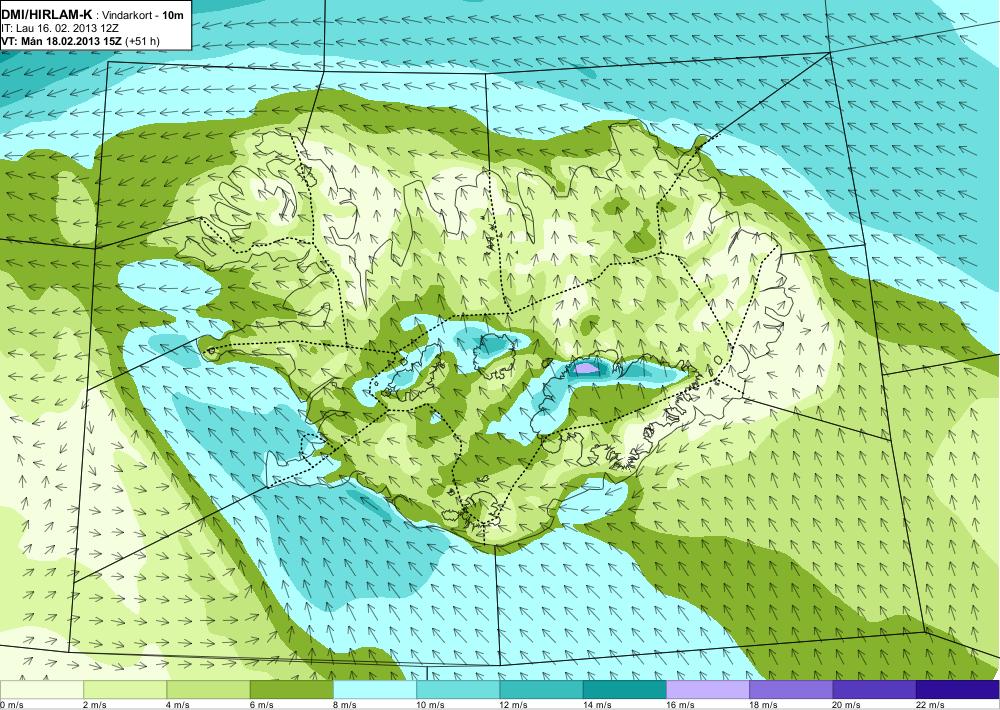Click the 4–6 m/s green legend swatch
Screen dimensions: 1000x710
[209, 690]
